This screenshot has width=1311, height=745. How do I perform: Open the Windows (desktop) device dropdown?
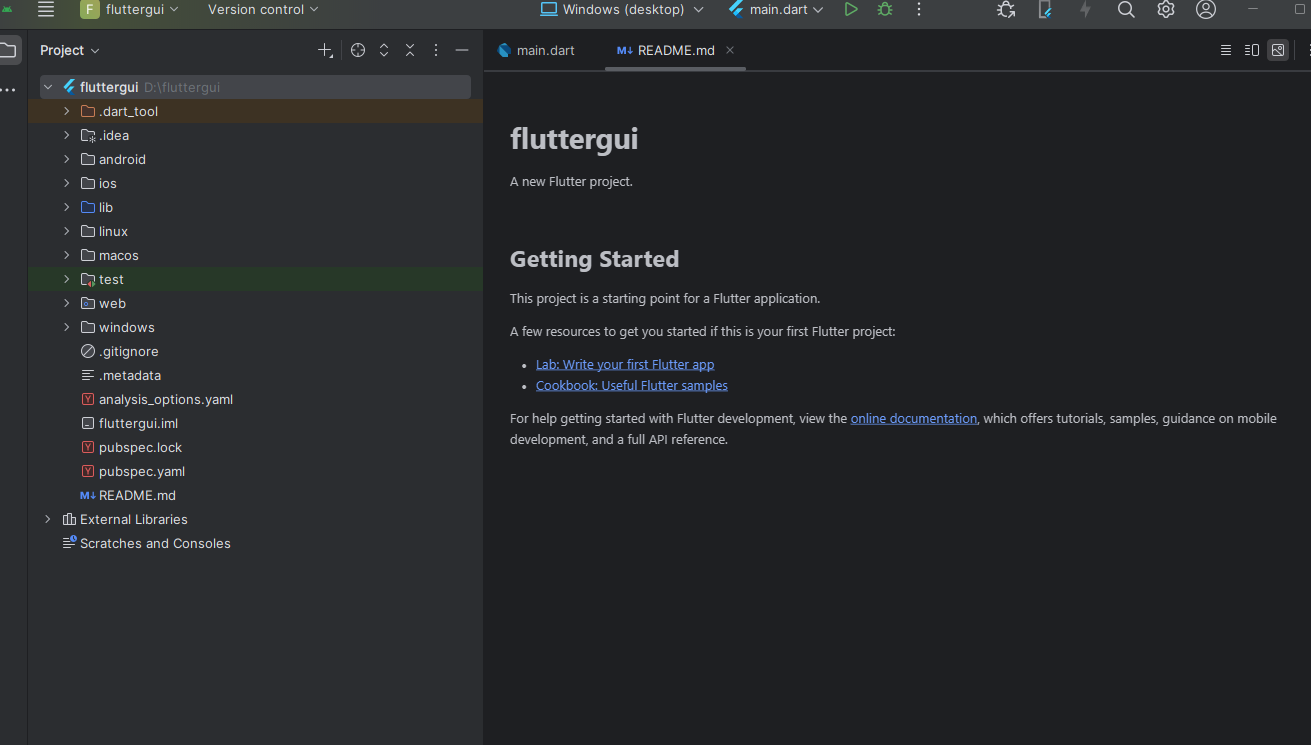tap(622, 10)
